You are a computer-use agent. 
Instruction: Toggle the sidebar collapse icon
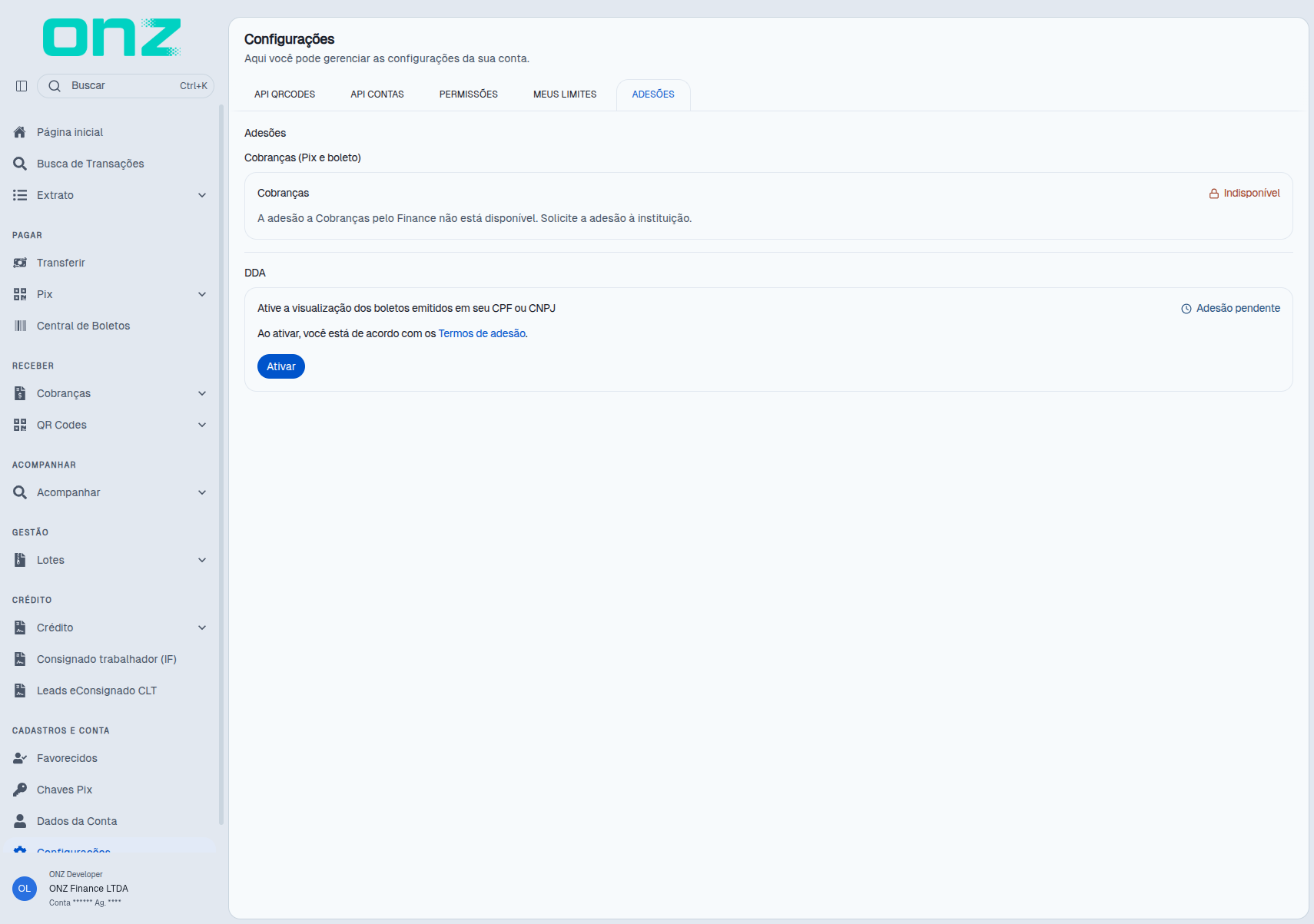(22, 86)
